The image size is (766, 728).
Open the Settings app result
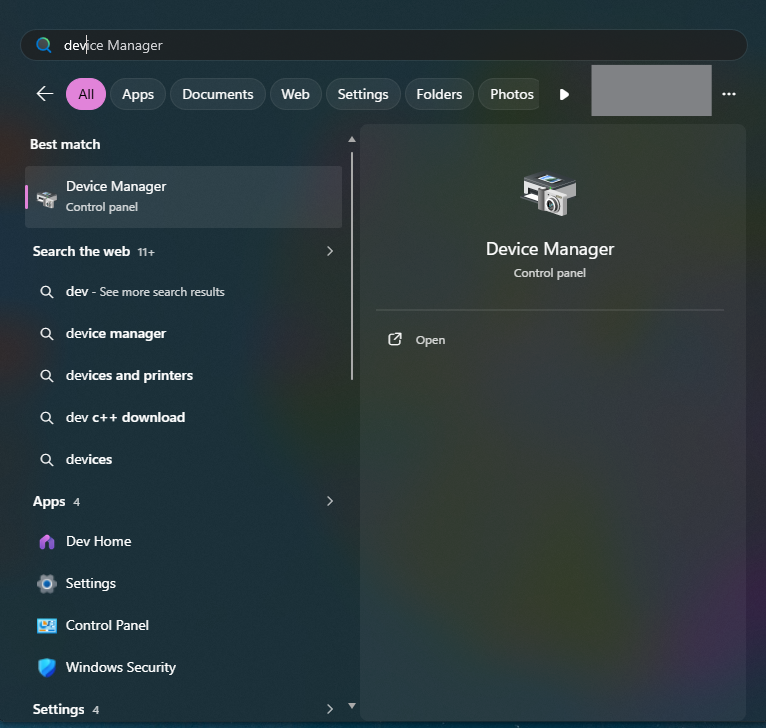point(183,584)
